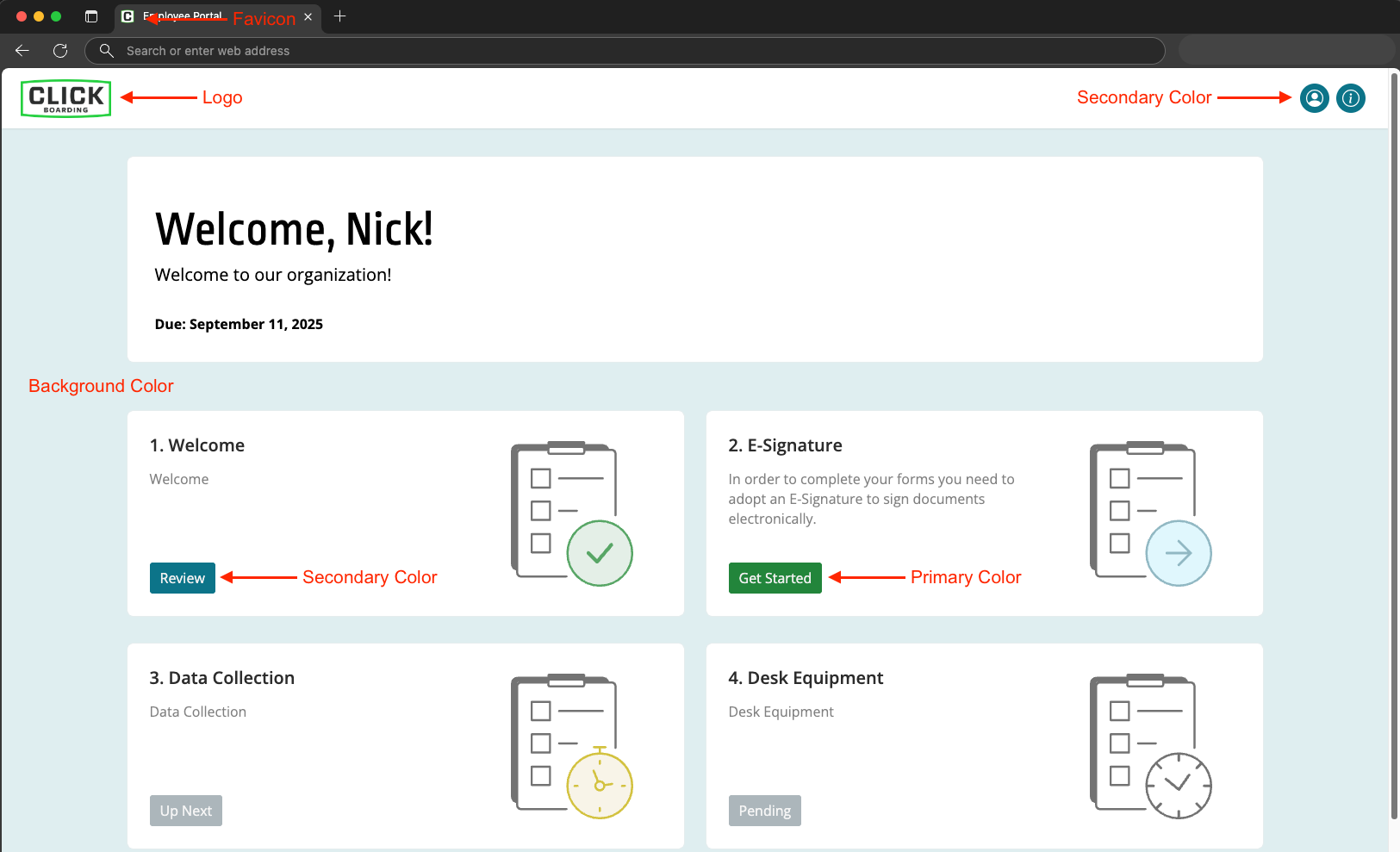Click the Pending button

pos(765,811)
